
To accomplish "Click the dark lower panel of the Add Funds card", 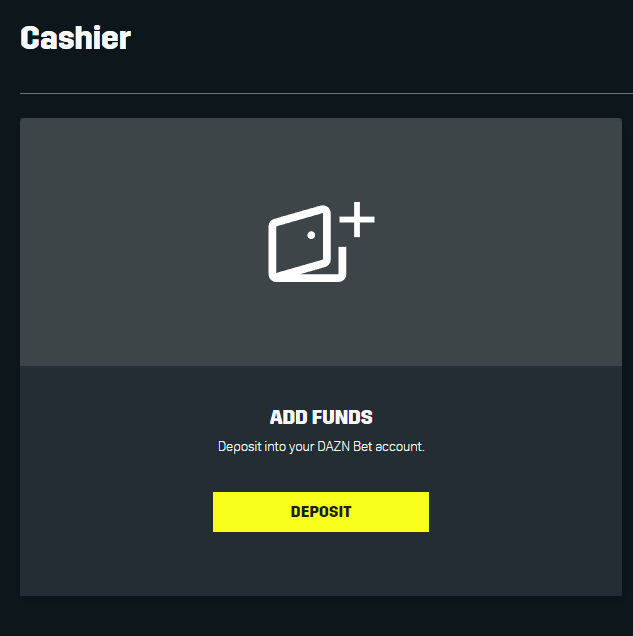I will click(x=321, y=481).
